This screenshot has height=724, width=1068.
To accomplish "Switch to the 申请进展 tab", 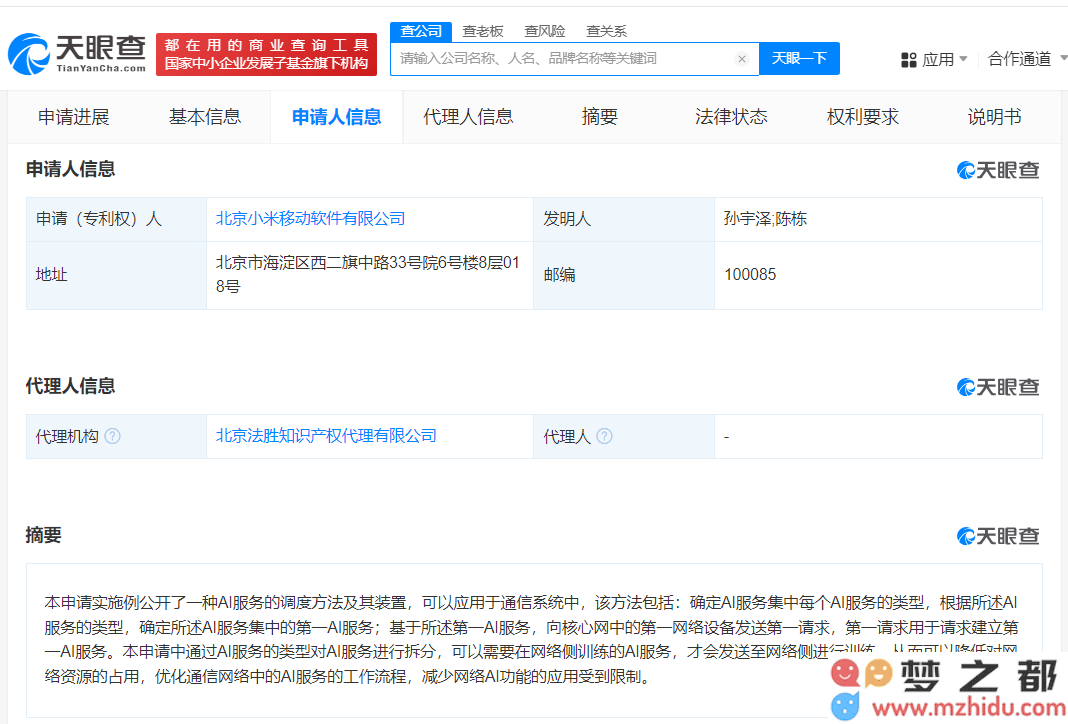I will click(x=74, y=117).
